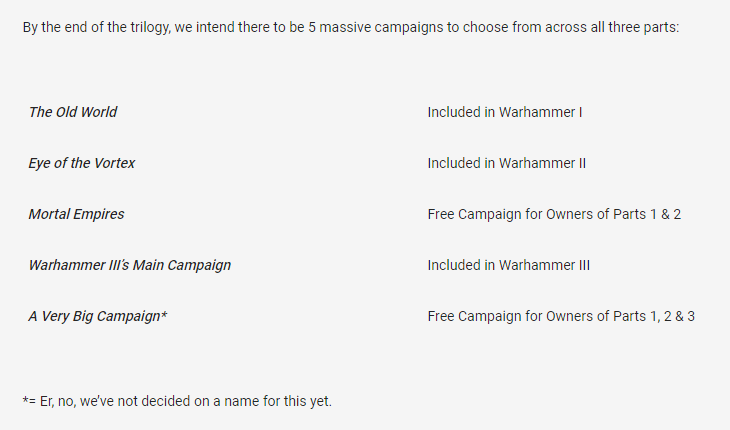Click the intro sentence about the trilogy

(x=350, y=27)
